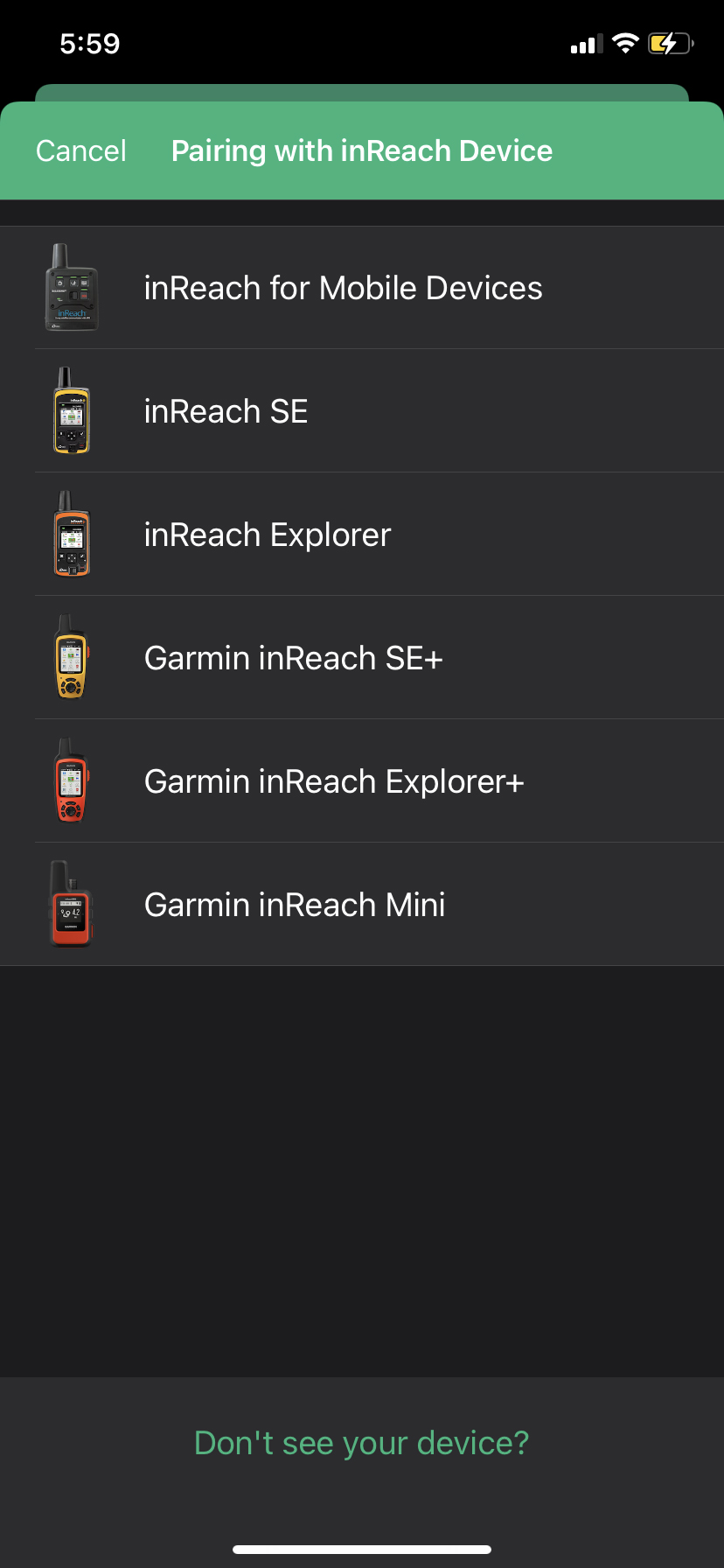Tap the battery charging indicator
This screenshot has width=724, height=1568.
[x=670, y=43]
